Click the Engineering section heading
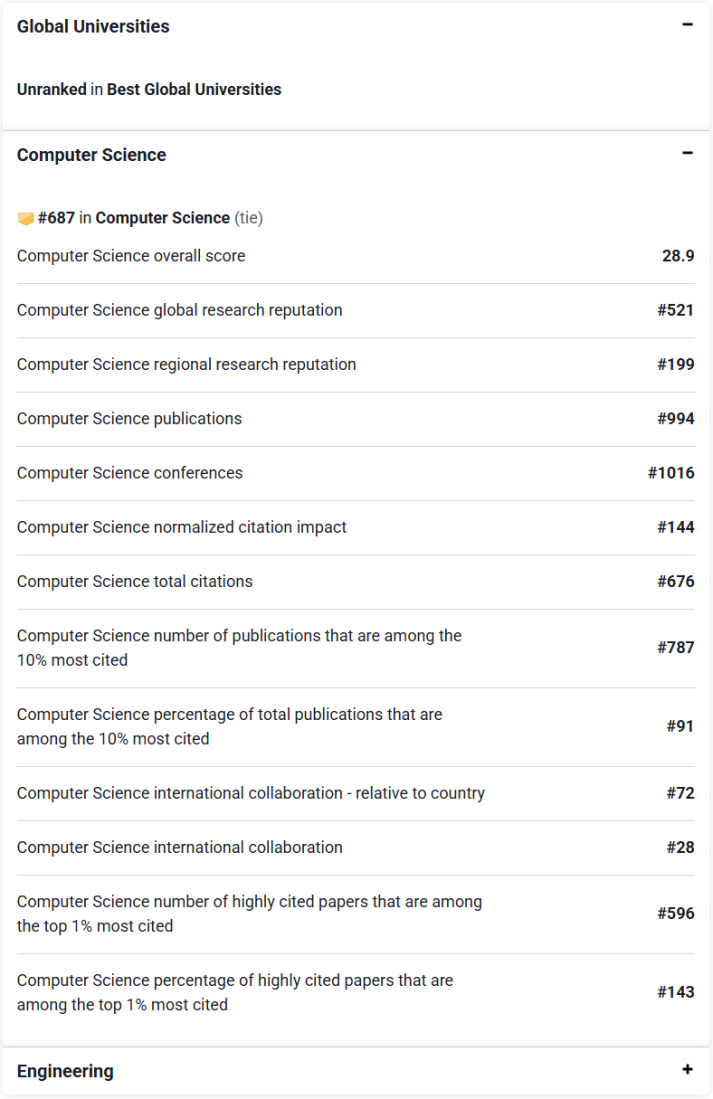 65,1071
